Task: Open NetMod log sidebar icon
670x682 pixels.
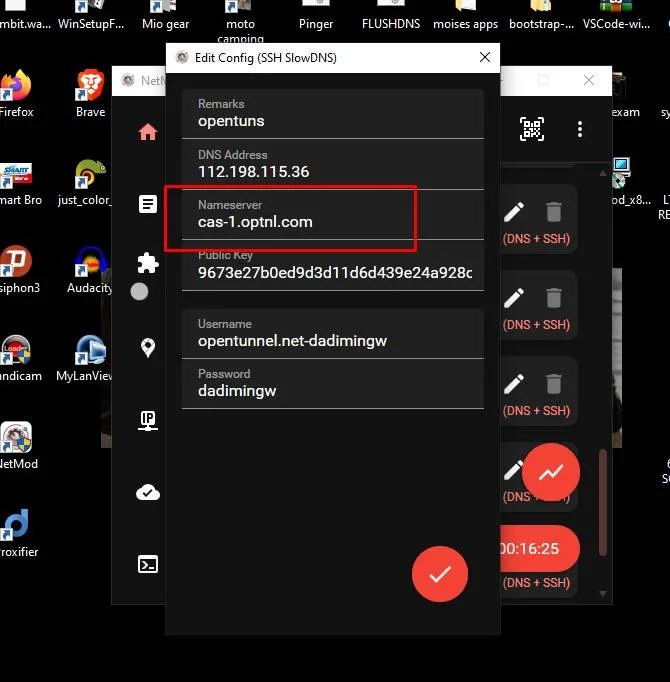Action: click(x=148, y=204)
